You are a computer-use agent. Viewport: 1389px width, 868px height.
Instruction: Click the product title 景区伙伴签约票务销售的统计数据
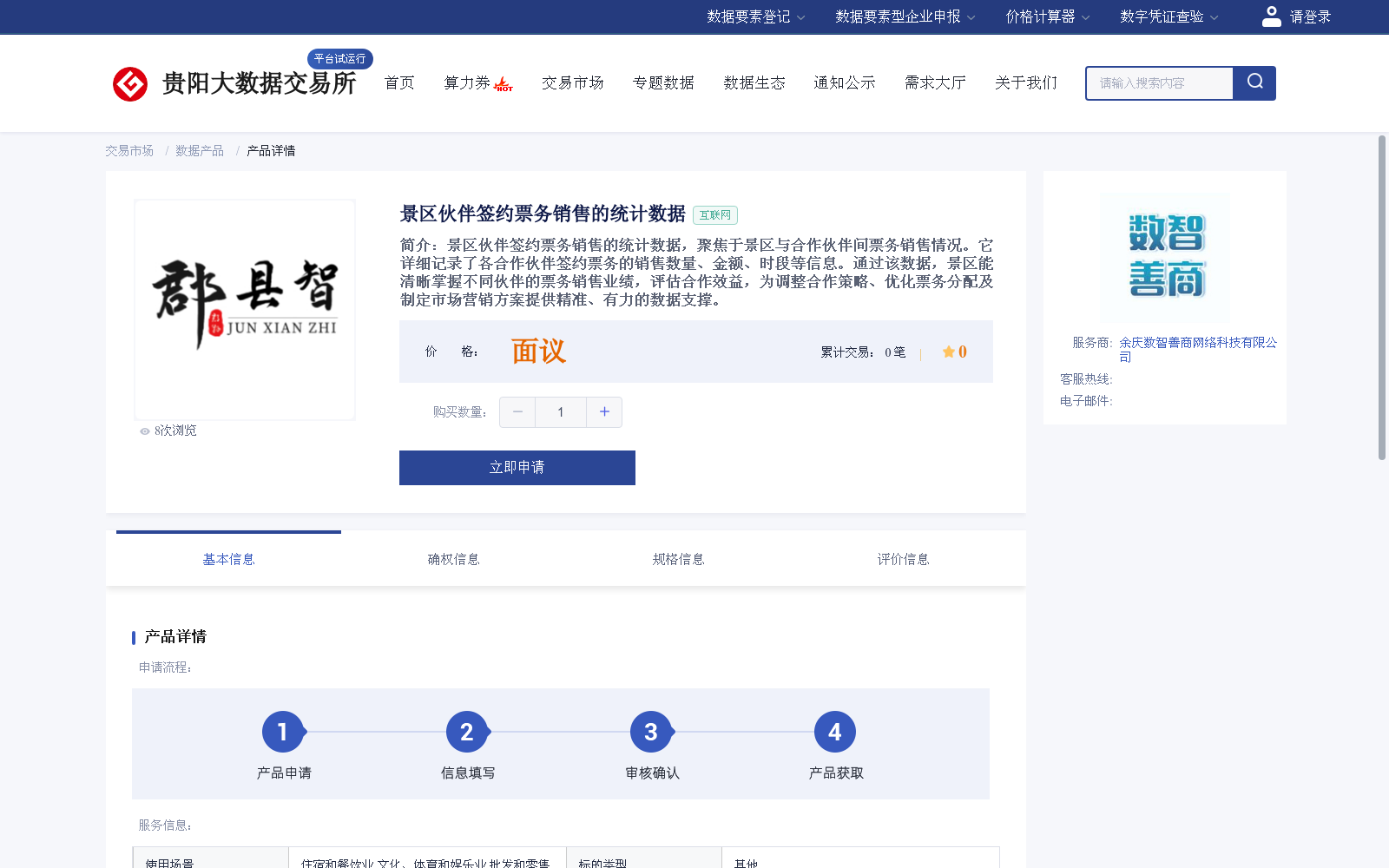543,214
